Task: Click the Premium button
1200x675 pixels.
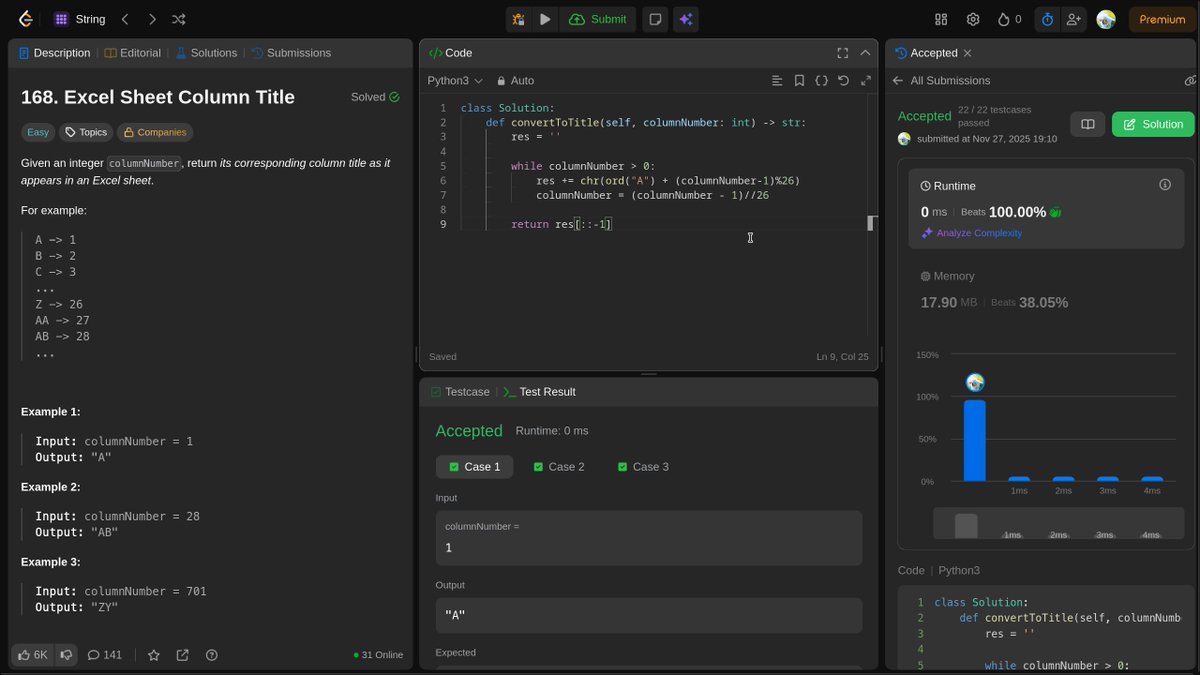Action: click(x=1162, y=19)
